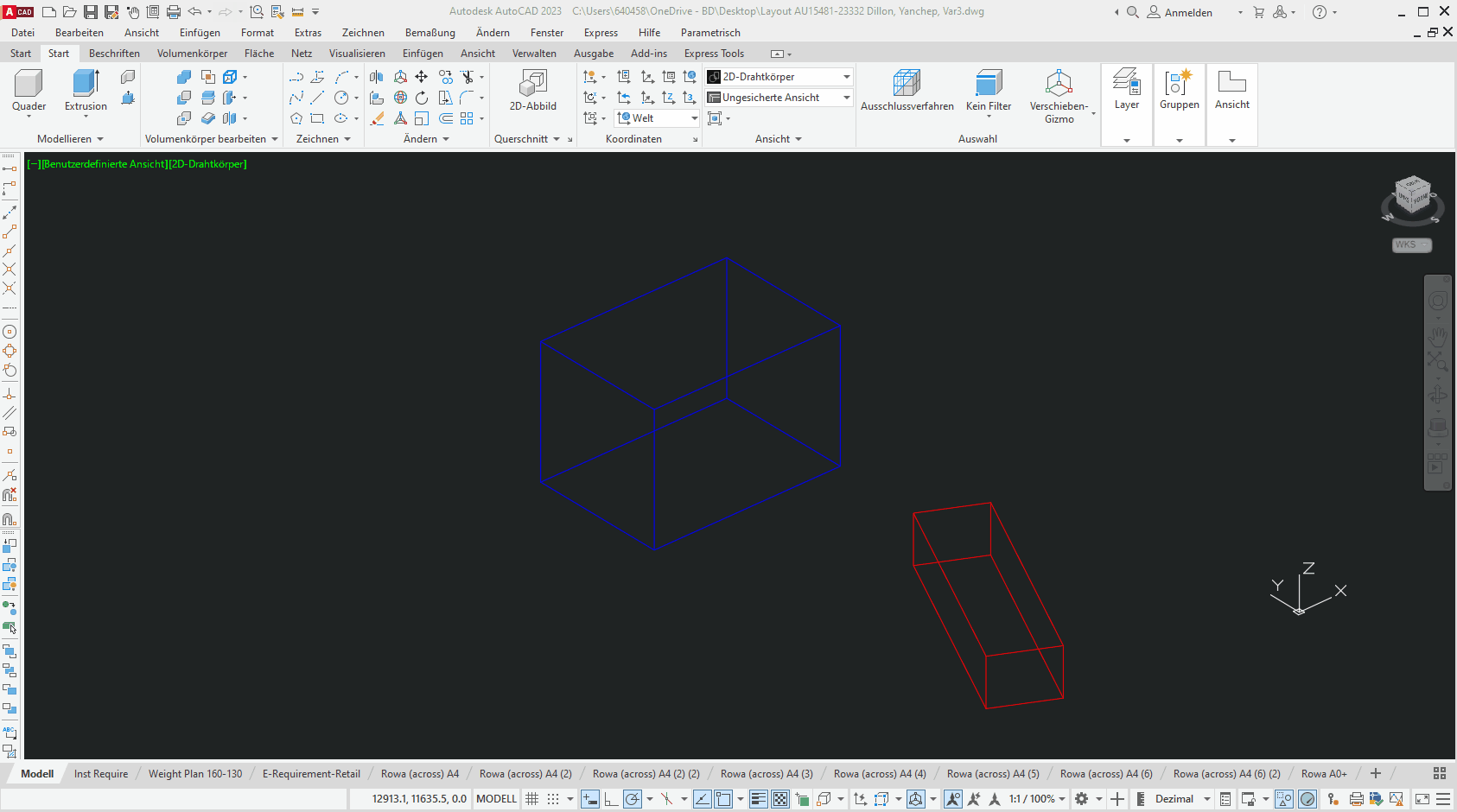The width and height of the screenshot is (1457, 812).
Task: Open the Datei menu
Action: coord(23,33)
